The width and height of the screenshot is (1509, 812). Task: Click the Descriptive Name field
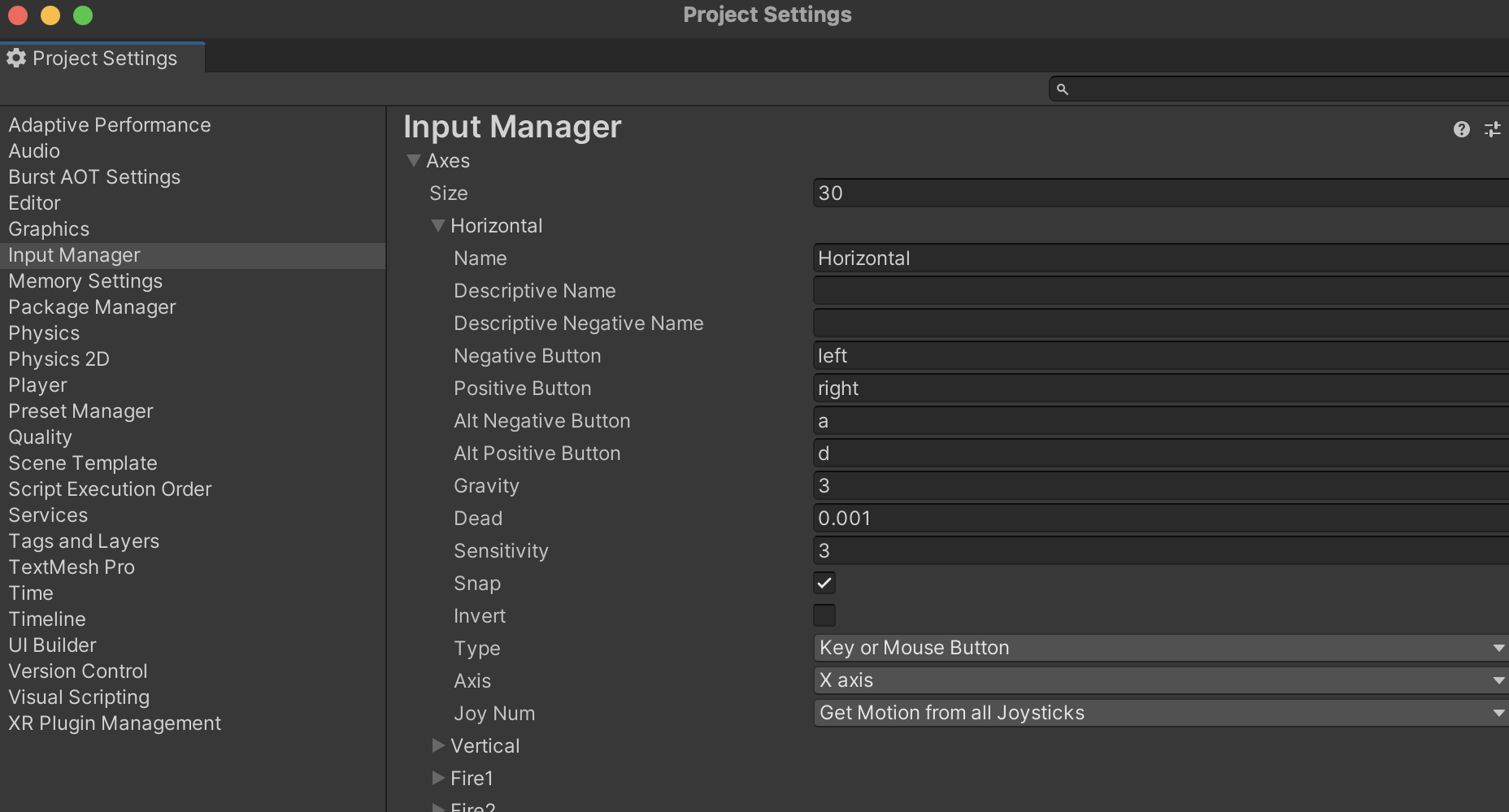pos(1161,291)
